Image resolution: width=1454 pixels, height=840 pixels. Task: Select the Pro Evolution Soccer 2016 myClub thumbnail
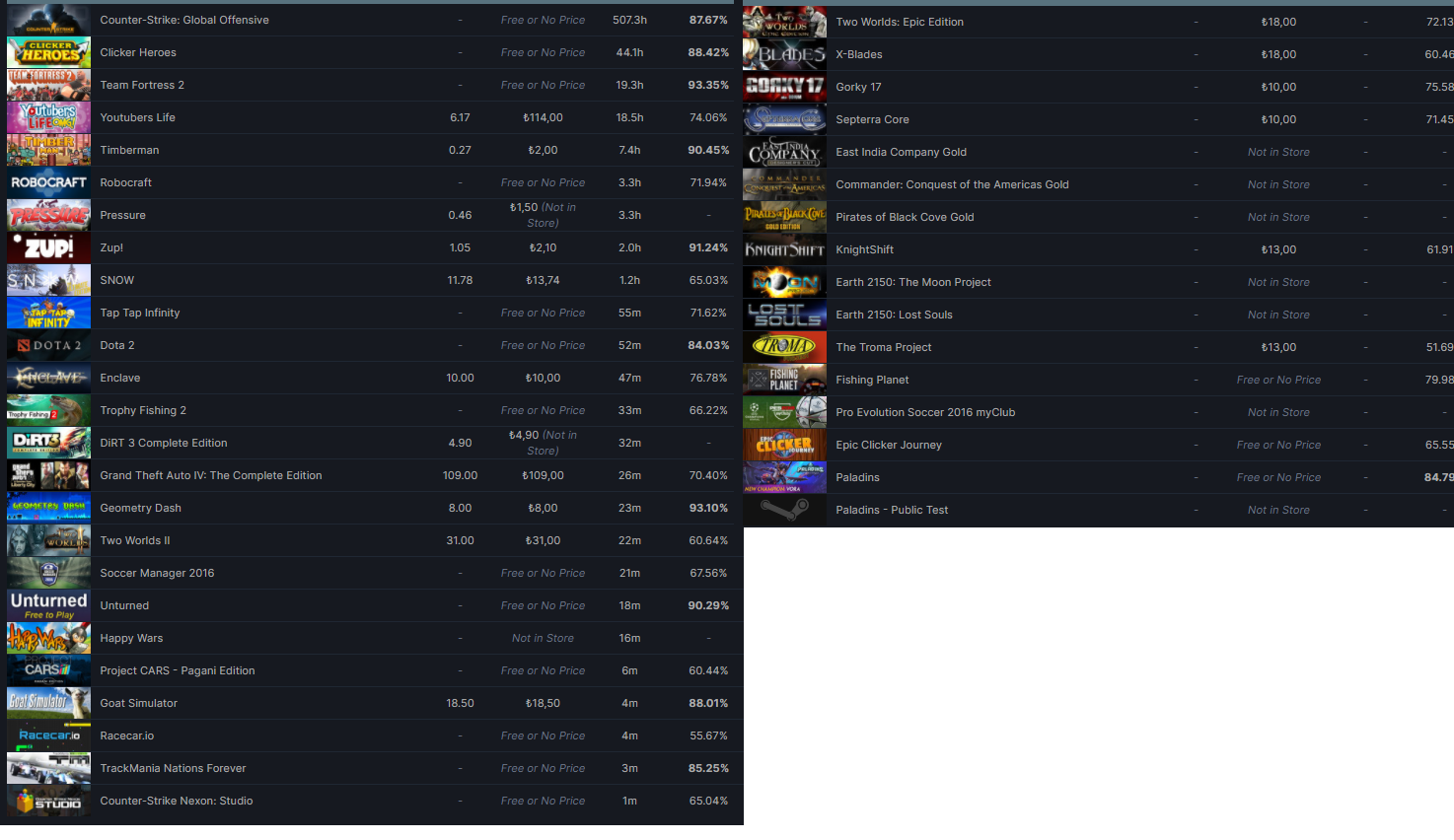pos(784,412)
